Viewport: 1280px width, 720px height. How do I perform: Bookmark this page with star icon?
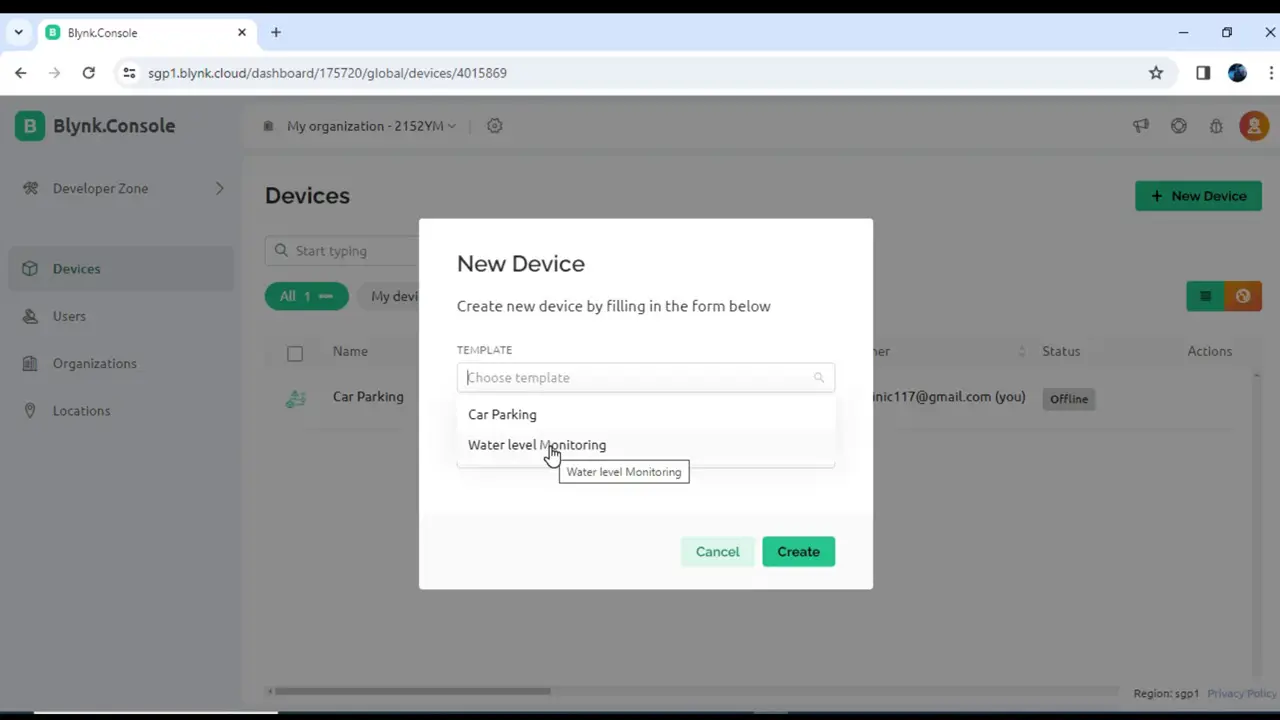click(x=1156, y=73)
